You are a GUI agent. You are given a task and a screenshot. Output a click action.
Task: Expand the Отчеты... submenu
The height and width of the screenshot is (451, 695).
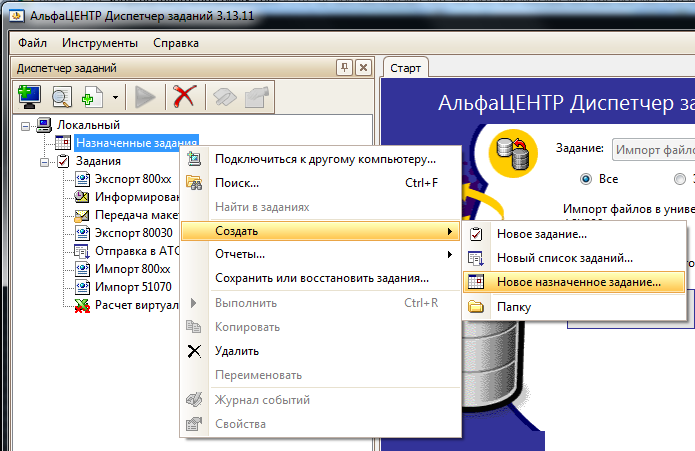(x=320, y=254)
